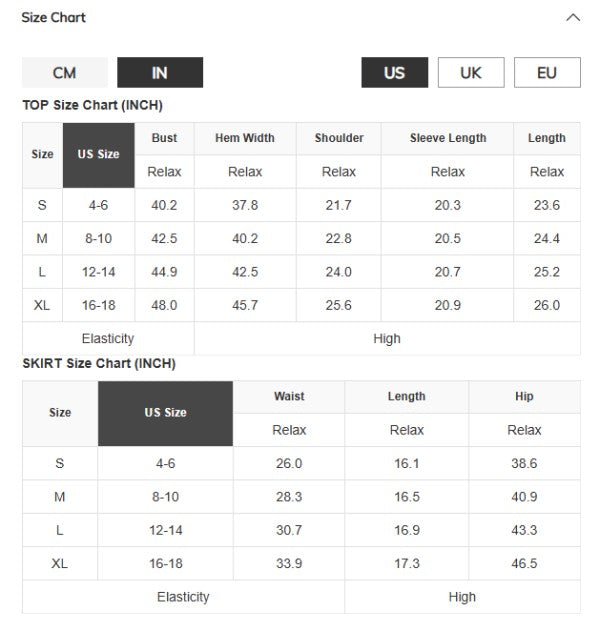The width and height of the screenshot is (600, 631).
Task: Select the Waist column header
Action: 289,396
